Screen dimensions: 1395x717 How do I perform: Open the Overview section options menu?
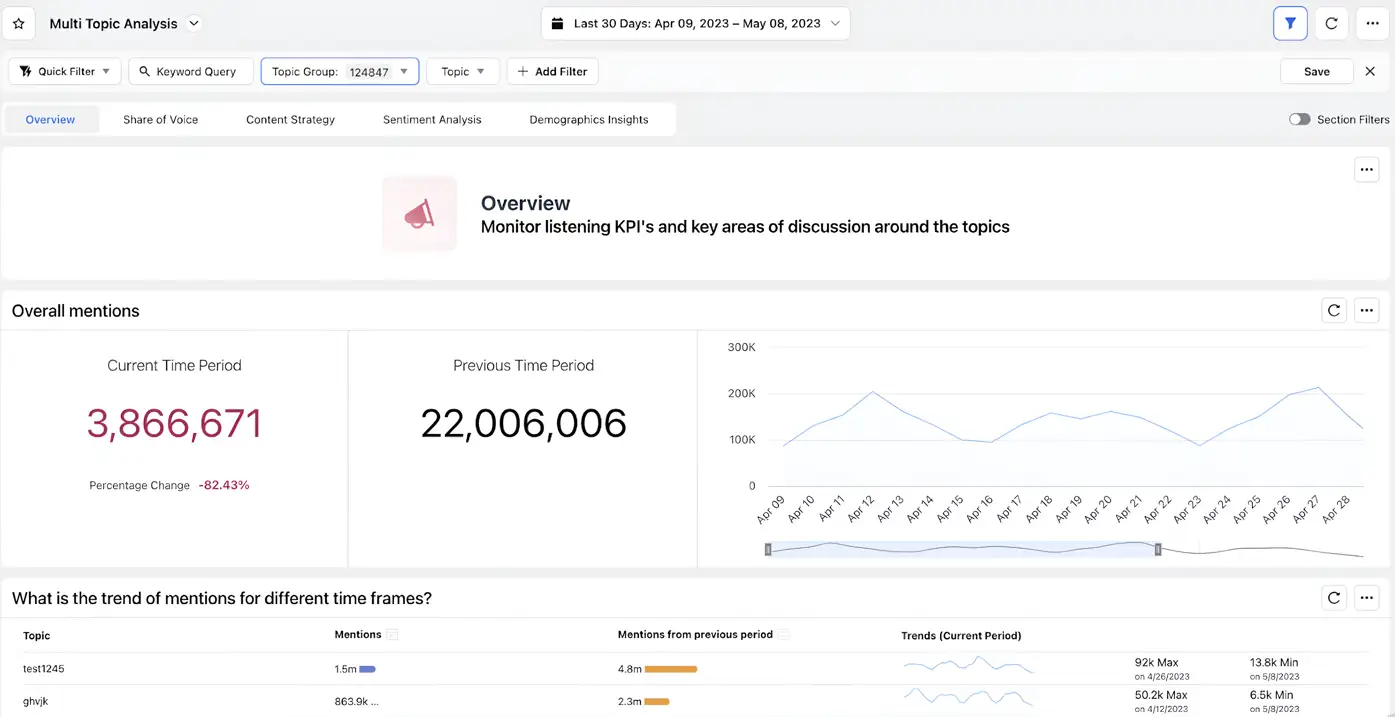1367,170
